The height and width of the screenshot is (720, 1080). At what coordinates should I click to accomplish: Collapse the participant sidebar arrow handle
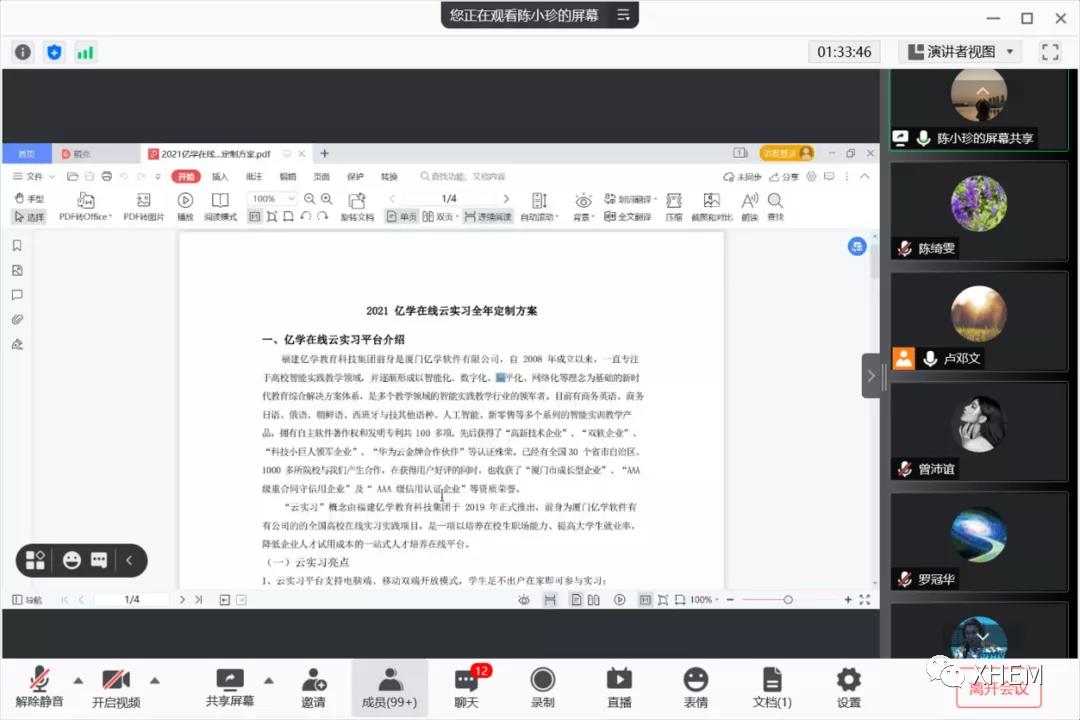point(871,376)
